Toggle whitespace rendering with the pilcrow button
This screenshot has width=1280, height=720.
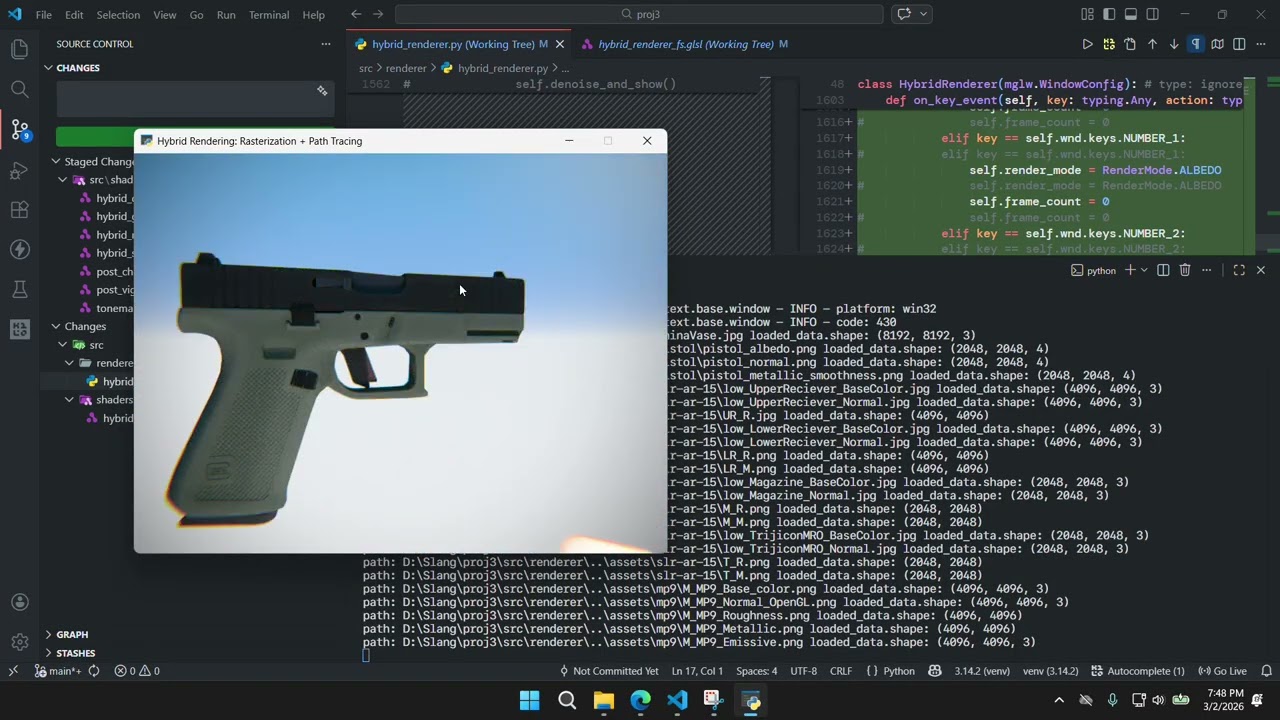point(1195,44)
